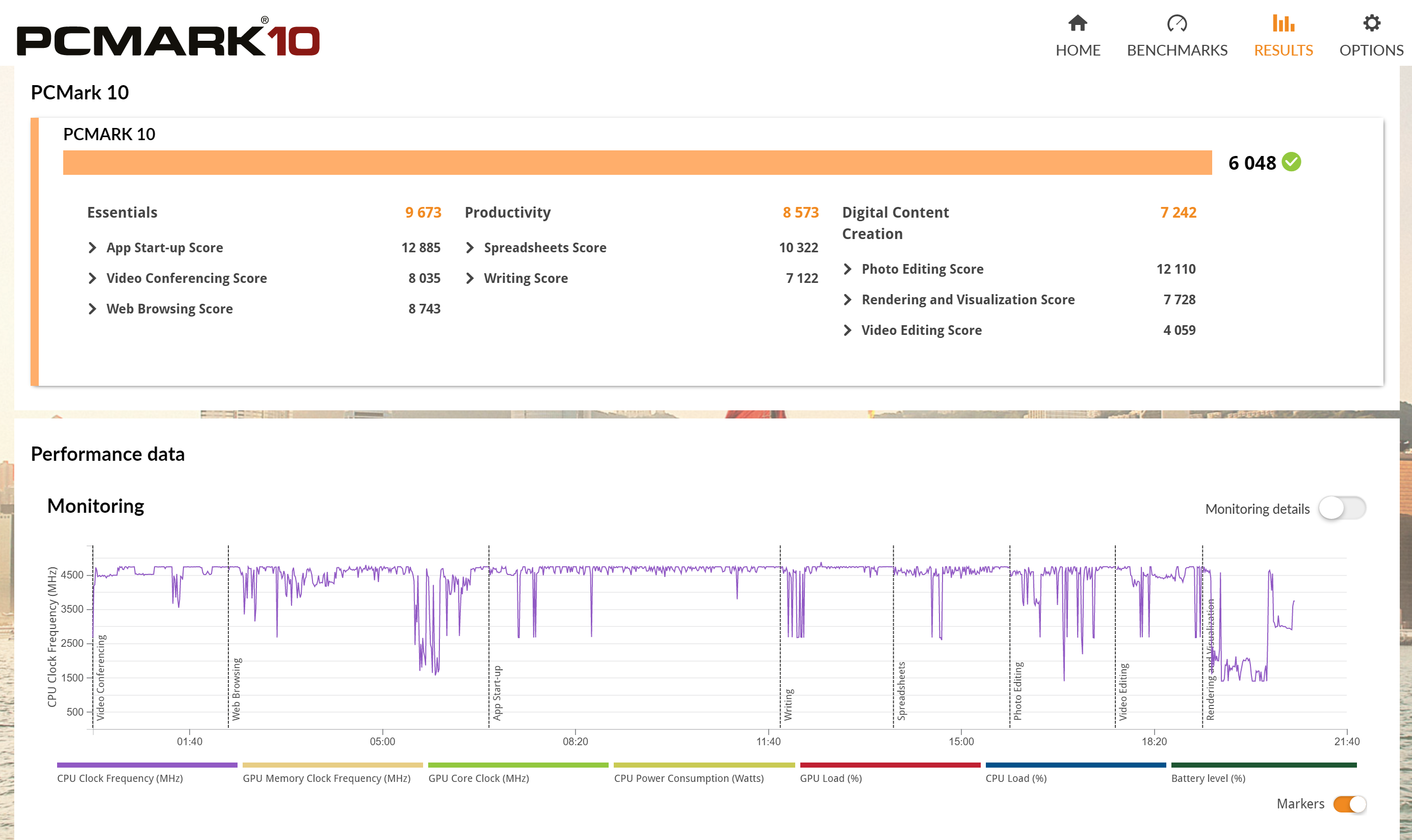
Task: Click the Spreadsheets chart marker
Action: [902, 691]
